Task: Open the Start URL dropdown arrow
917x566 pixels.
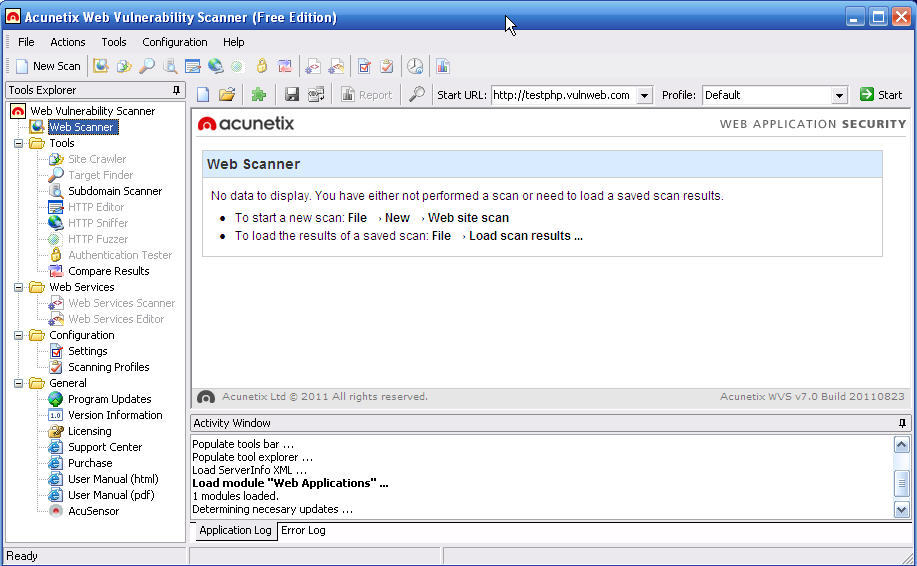Action: tap(644, 95)
